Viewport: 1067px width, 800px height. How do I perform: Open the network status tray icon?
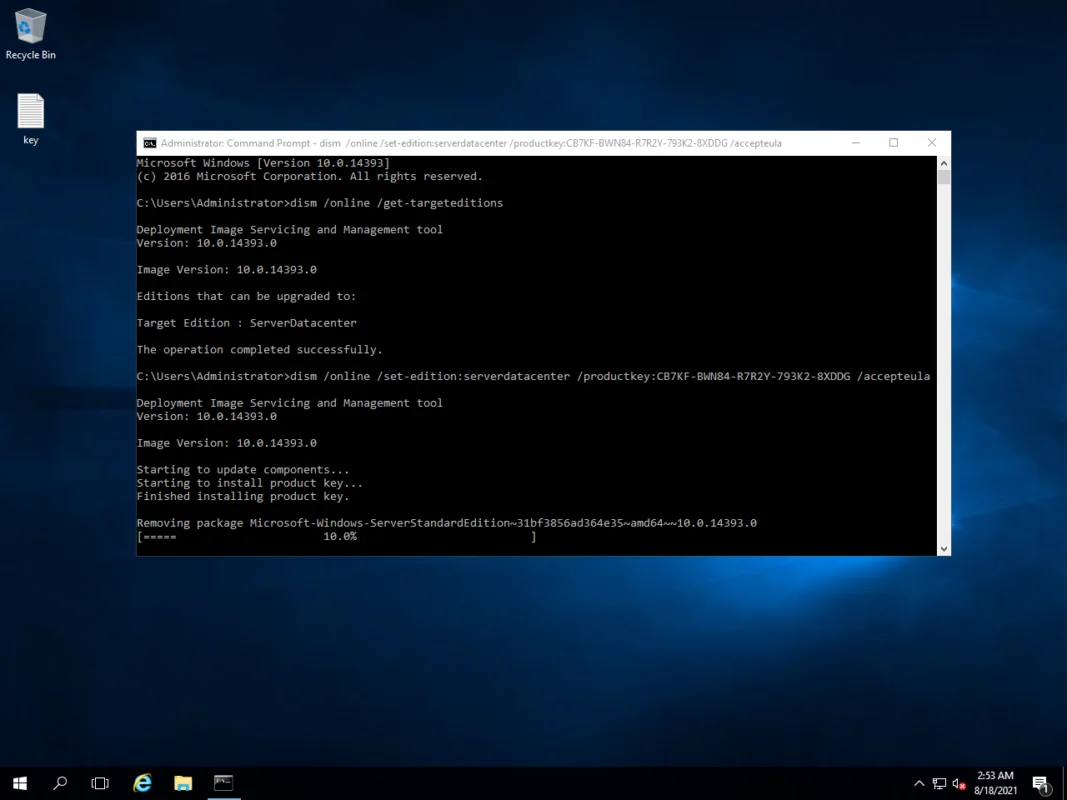(x=939, y=783)
